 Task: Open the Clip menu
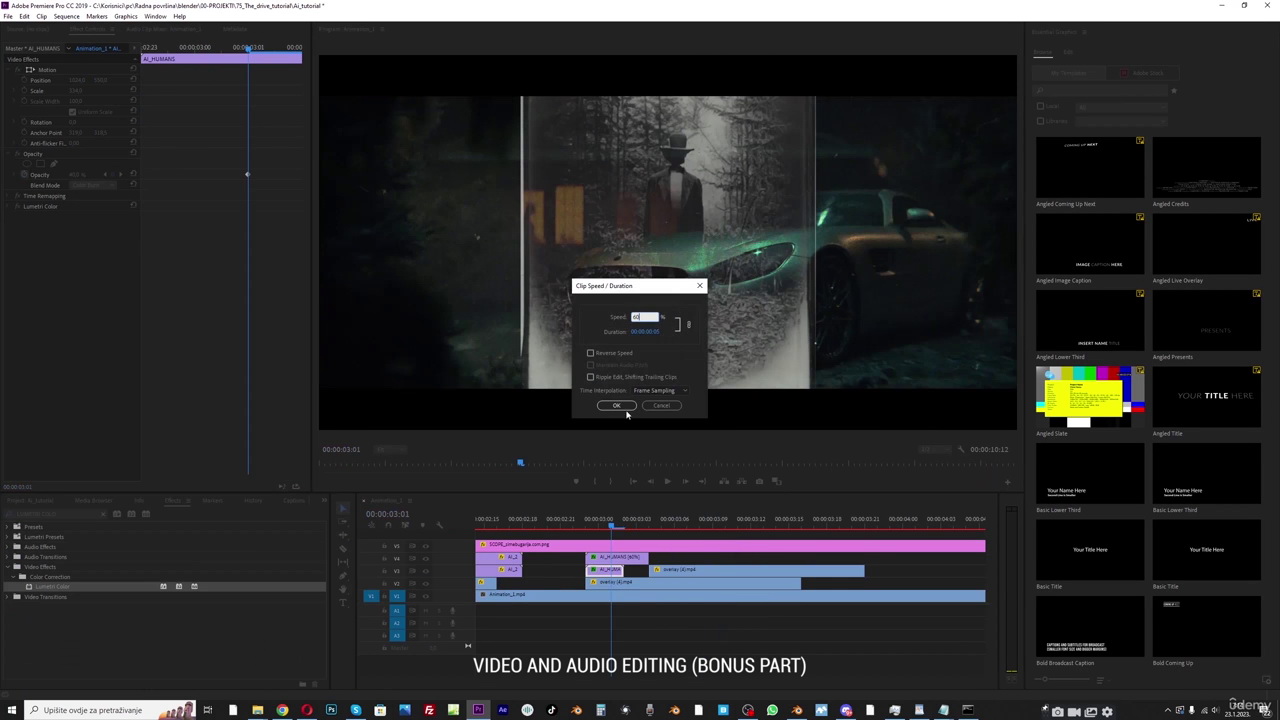pyautogui.click(x=41, y=16)
